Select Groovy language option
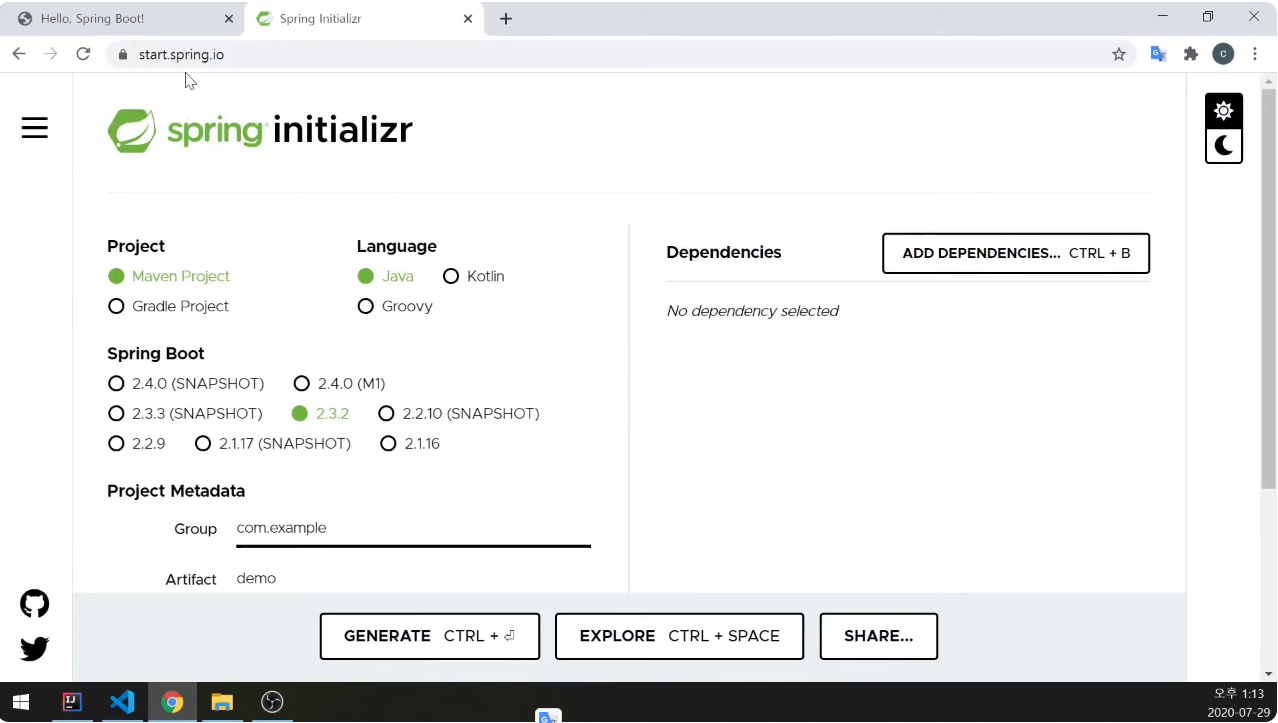Screen dimensions: 1278x723 tap(395, 306)
